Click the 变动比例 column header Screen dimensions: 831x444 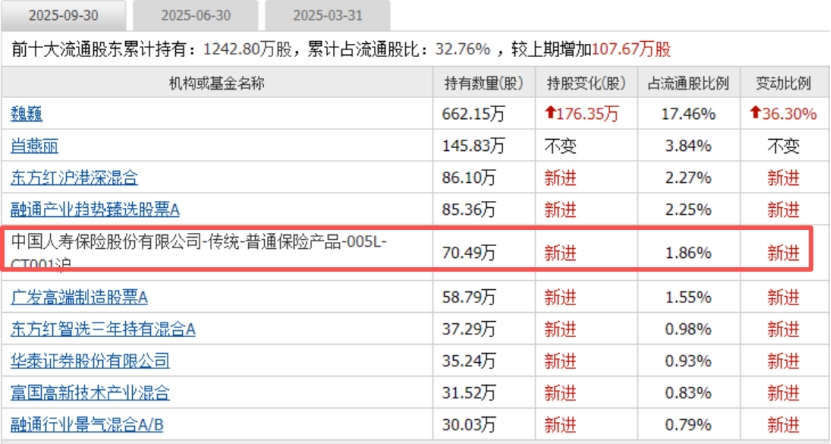click(783, 83)
